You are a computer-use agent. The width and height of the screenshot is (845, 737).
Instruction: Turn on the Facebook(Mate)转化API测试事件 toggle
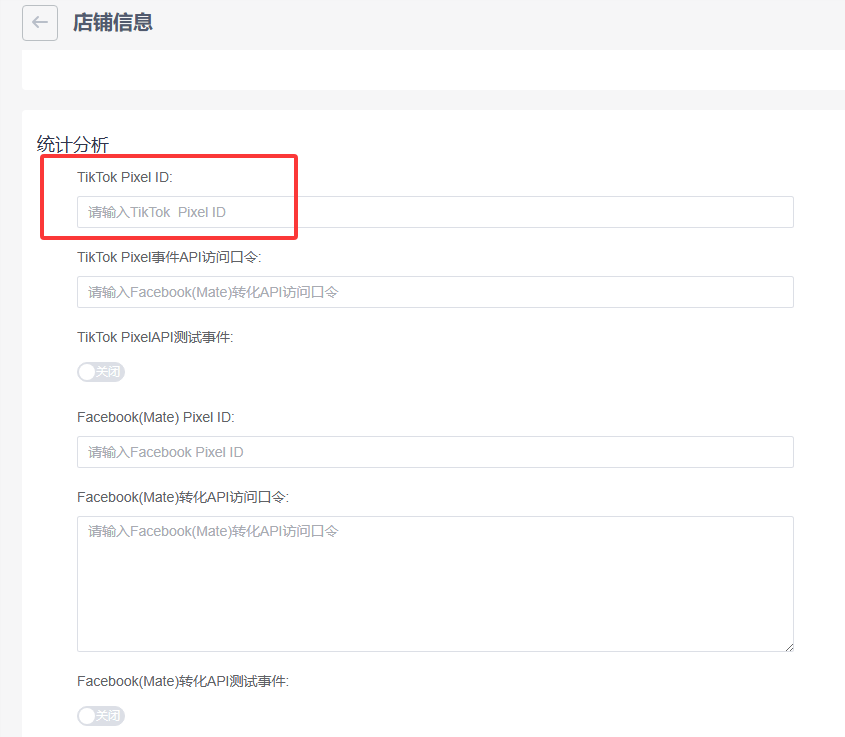pyautogui.click(x=101, y=716)
